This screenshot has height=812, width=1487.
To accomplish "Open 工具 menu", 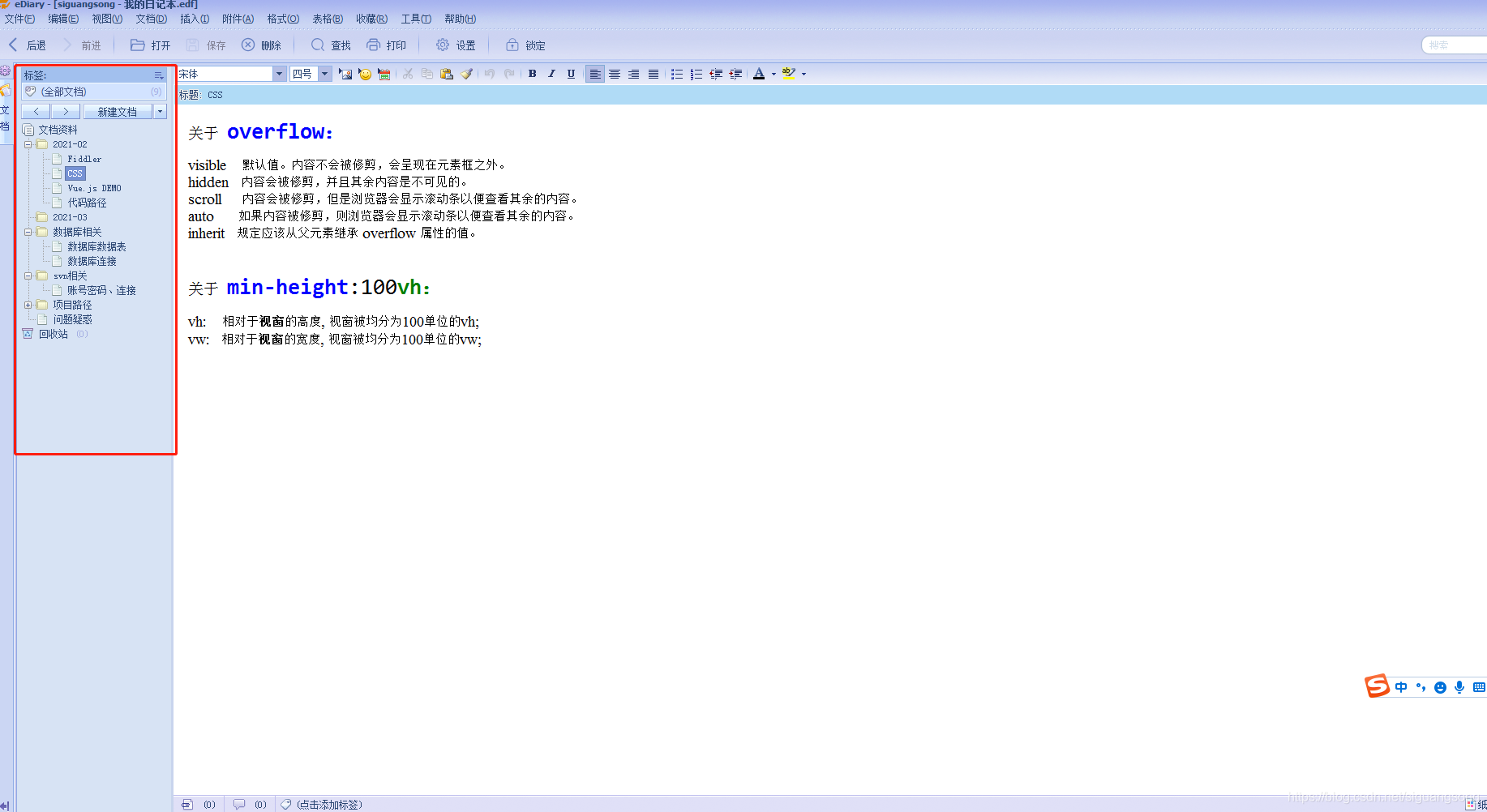I will point(416,19).
